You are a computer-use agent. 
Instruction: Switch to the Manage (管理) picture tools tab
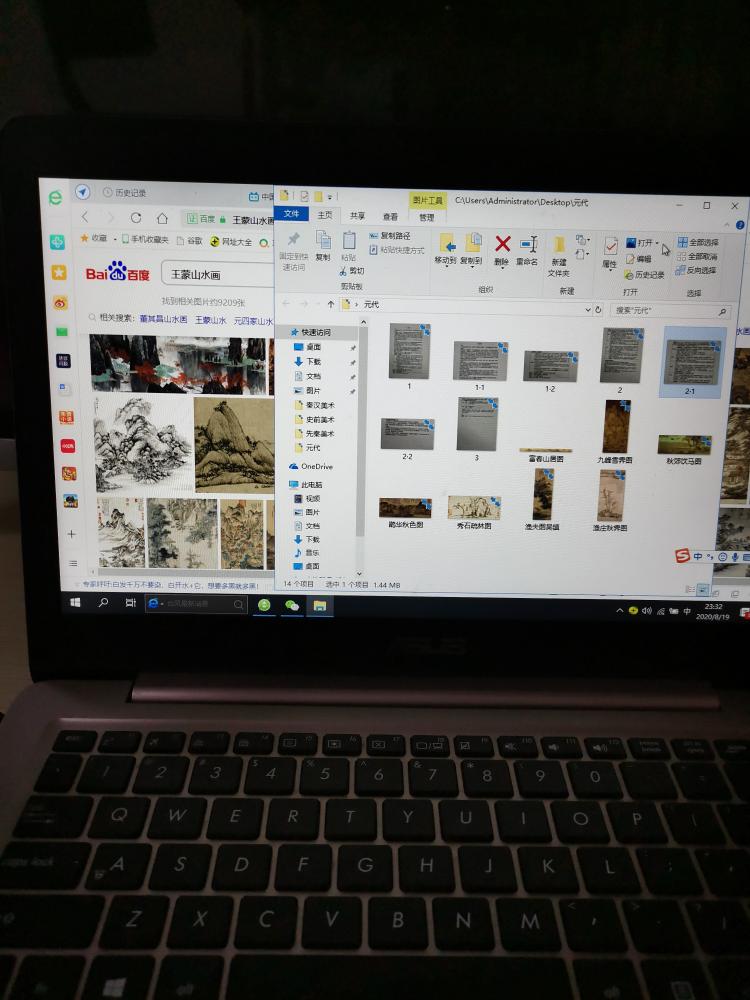(x=427, y=217)
